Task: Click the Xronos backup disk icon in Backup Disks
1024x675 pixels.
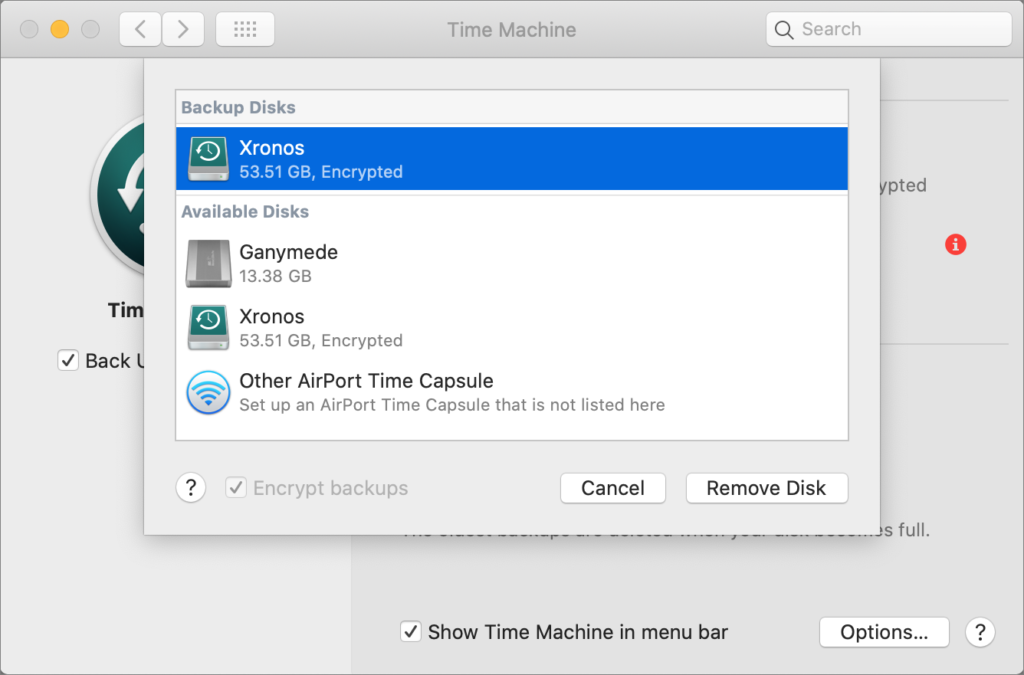Action: point(208,159)
